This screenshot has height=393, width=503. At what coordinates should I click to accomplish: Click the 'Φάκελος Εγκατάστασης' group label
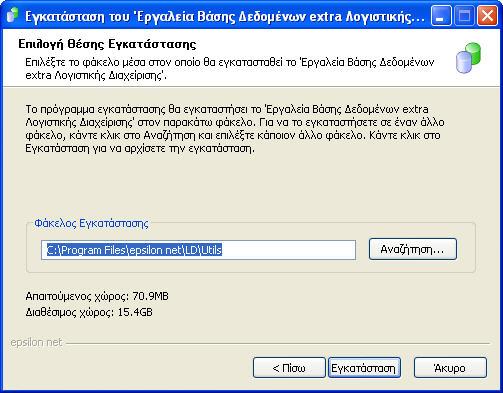pos(91,223)
